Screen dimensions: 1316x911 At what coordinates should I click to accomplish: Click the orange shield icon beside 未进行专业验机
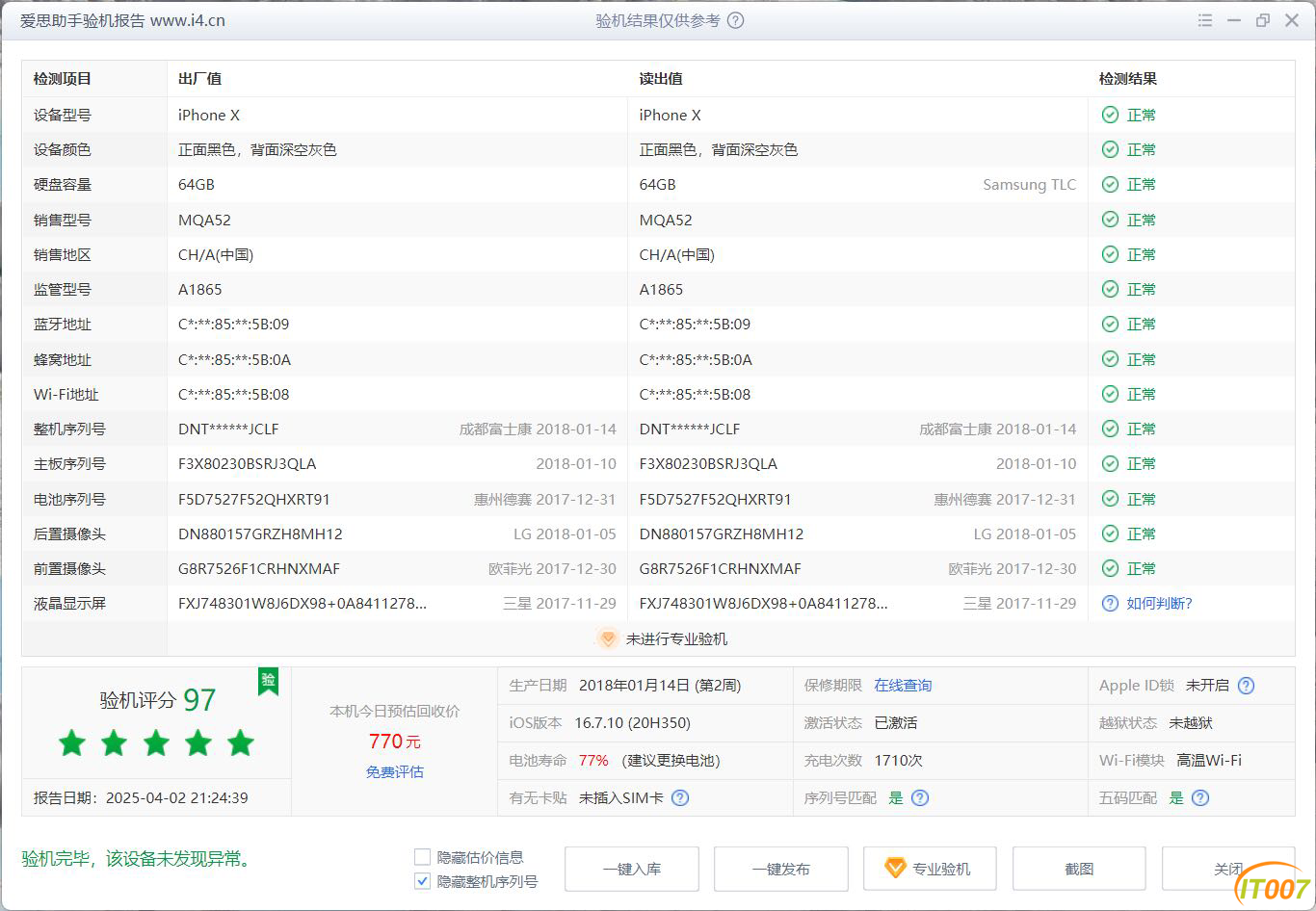point(607,638)
